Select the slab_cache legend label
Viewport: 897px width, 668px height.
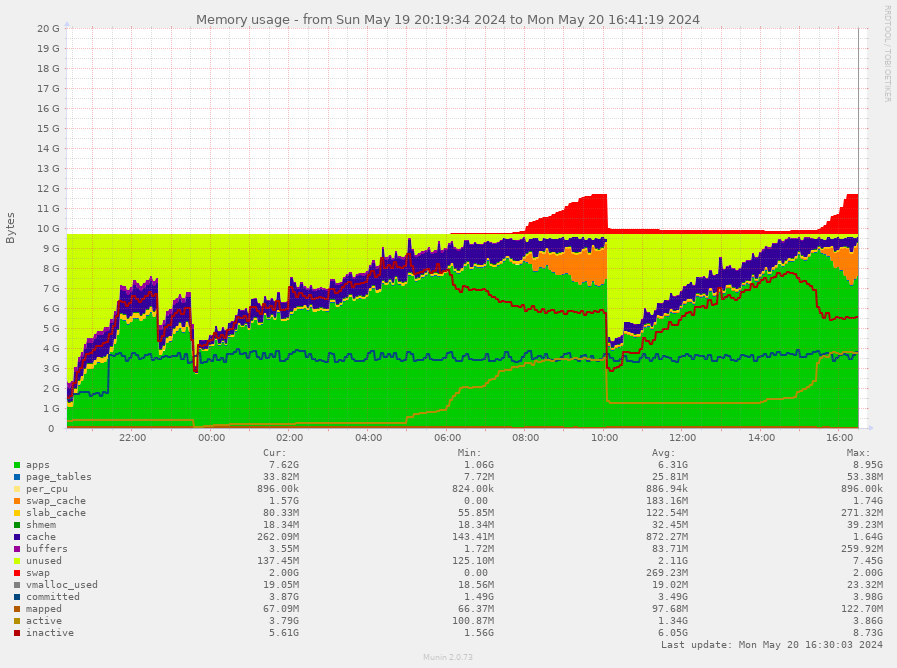[55, 513]
